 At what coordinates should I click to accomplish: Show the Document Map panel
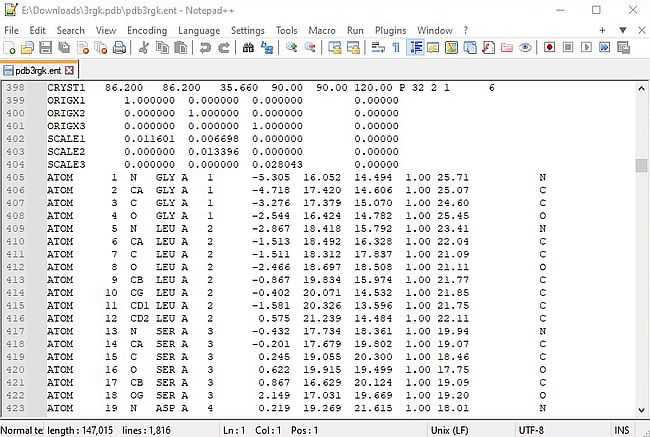[451, 48]
